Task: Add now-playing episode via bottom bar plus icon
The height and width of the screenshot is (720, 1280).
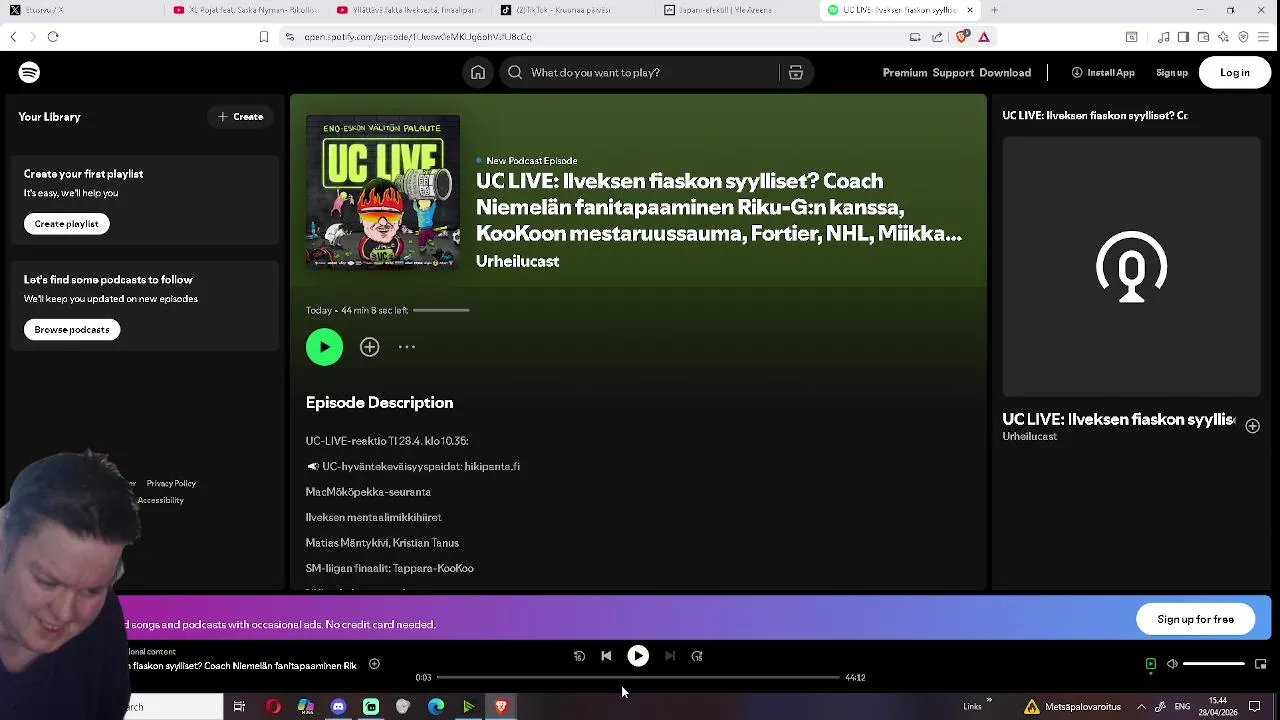Action: coord(374,664)
